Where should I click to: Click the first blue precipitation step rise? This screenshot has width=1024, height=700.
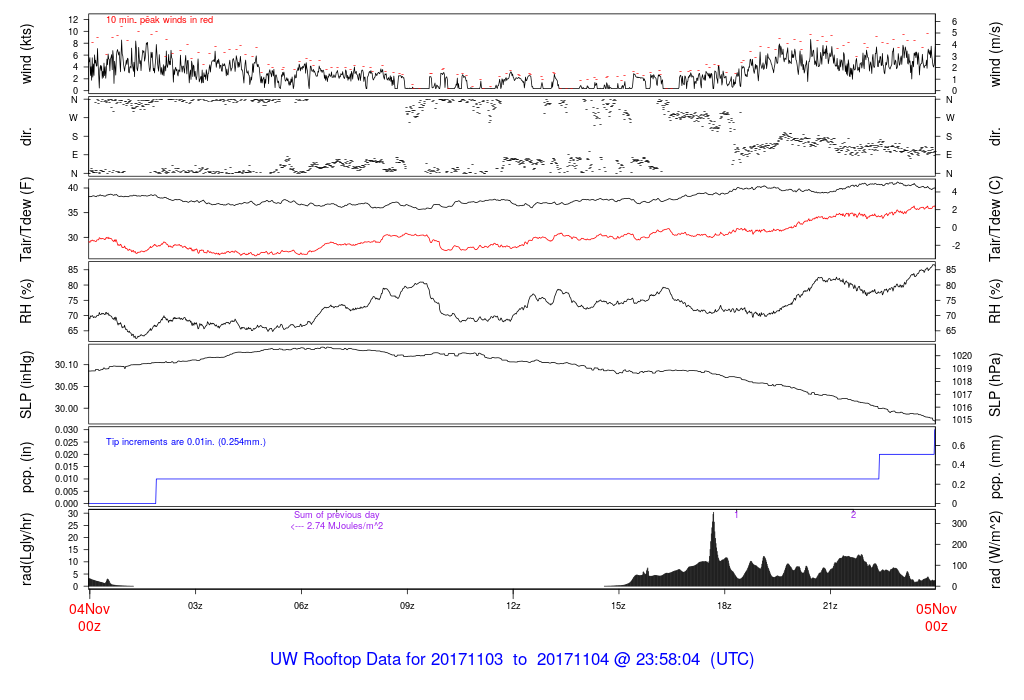click(x=156, y=491)
